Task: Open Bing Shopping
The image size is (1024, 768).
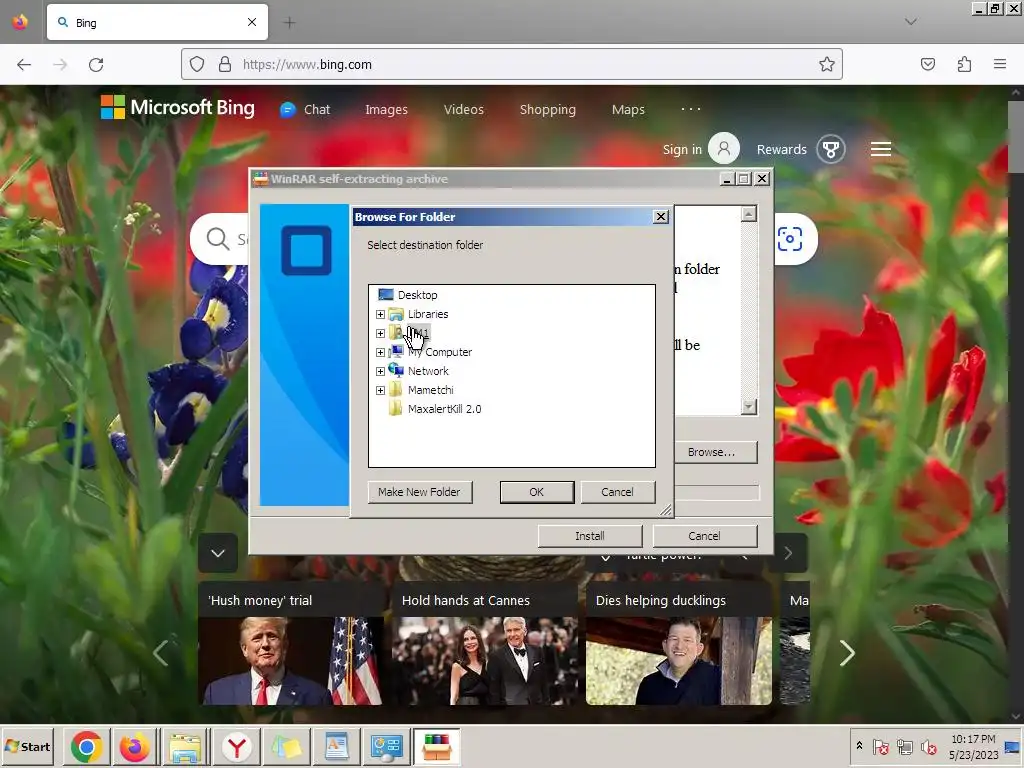Action: [548, 110]
